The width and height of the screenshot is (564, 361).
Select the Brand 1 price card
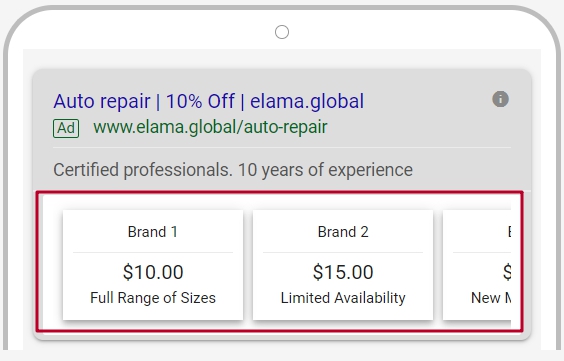[x=153, y=265]
